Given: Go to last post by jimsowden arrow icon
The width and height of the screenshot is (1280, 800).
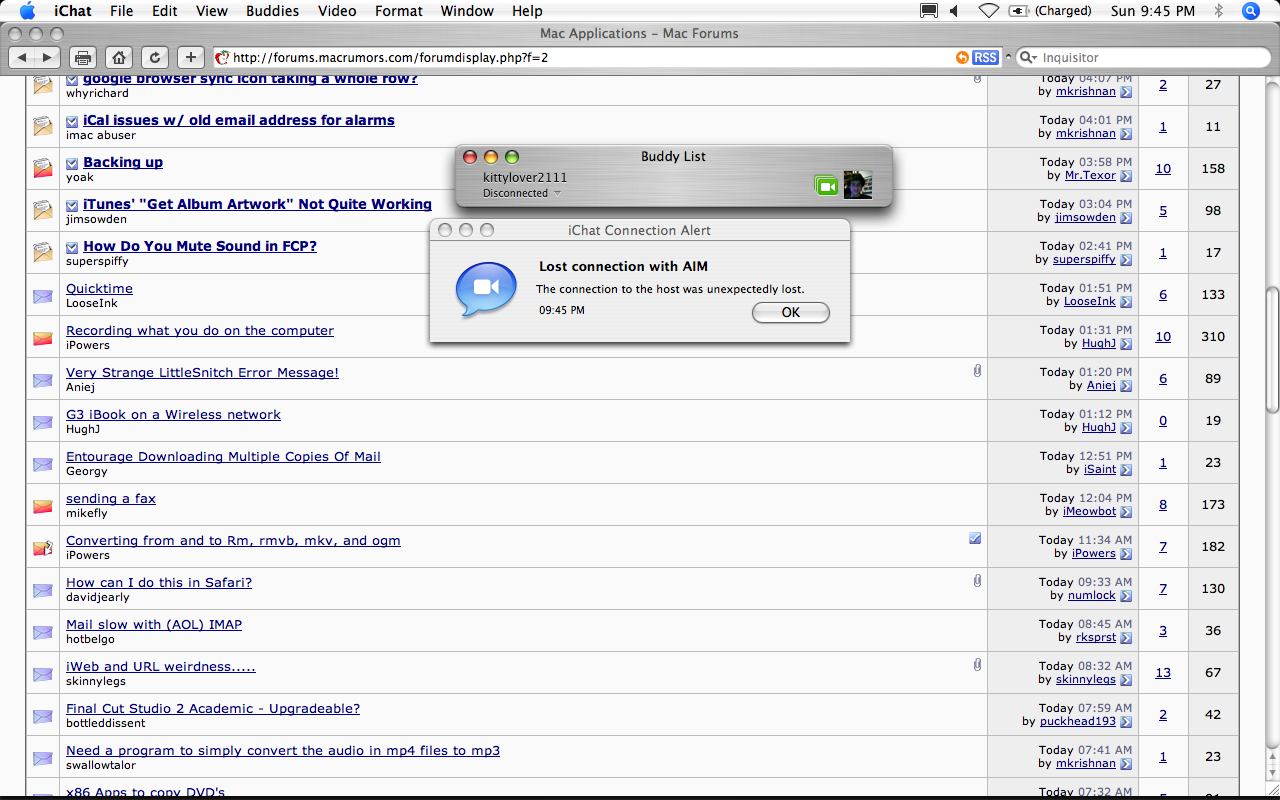Looking at the screenshot, I should pyautogui.click(x=1126, y=218).
